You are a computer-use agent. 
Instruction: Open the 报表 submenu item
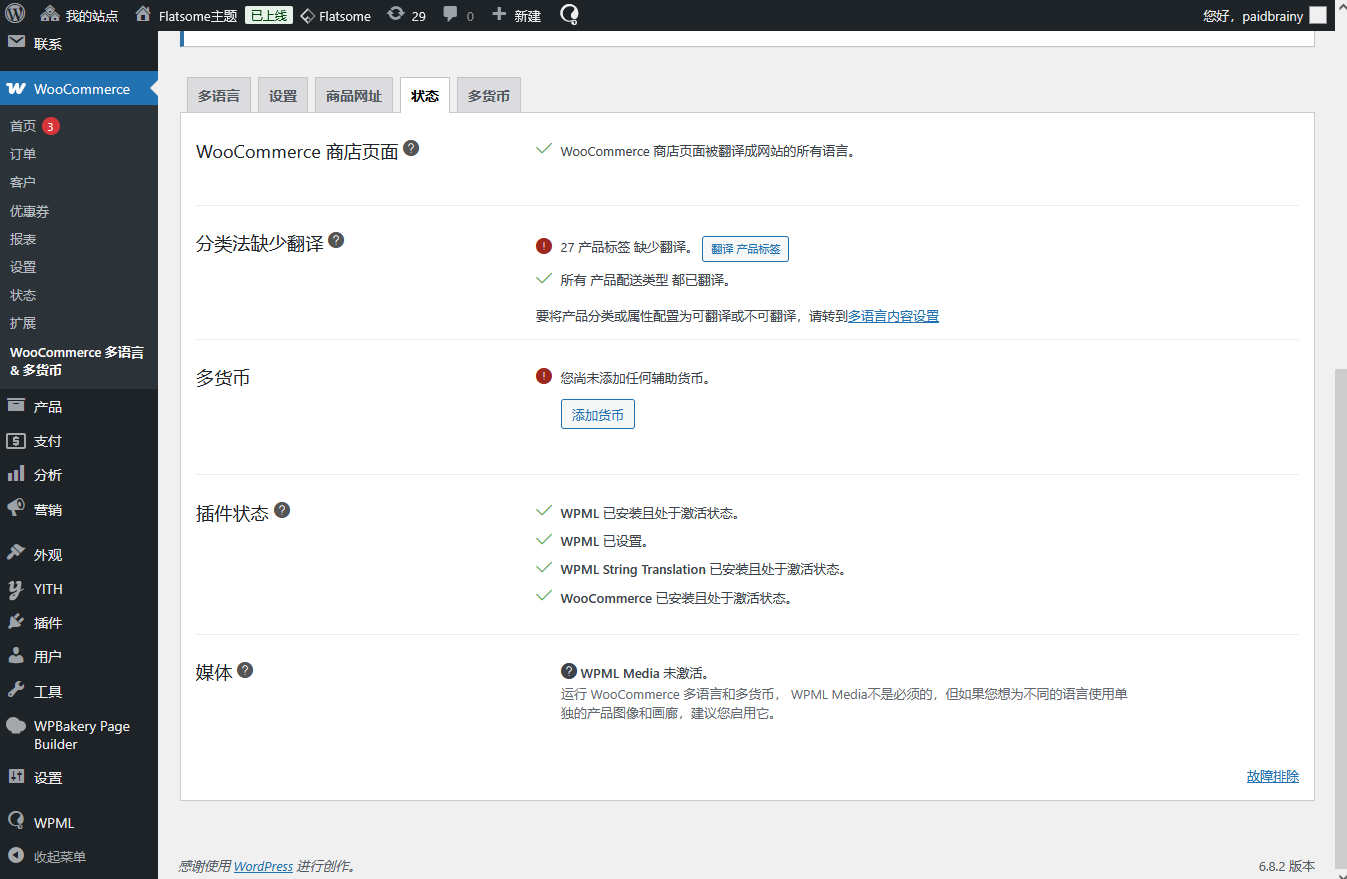pos(23,239)
